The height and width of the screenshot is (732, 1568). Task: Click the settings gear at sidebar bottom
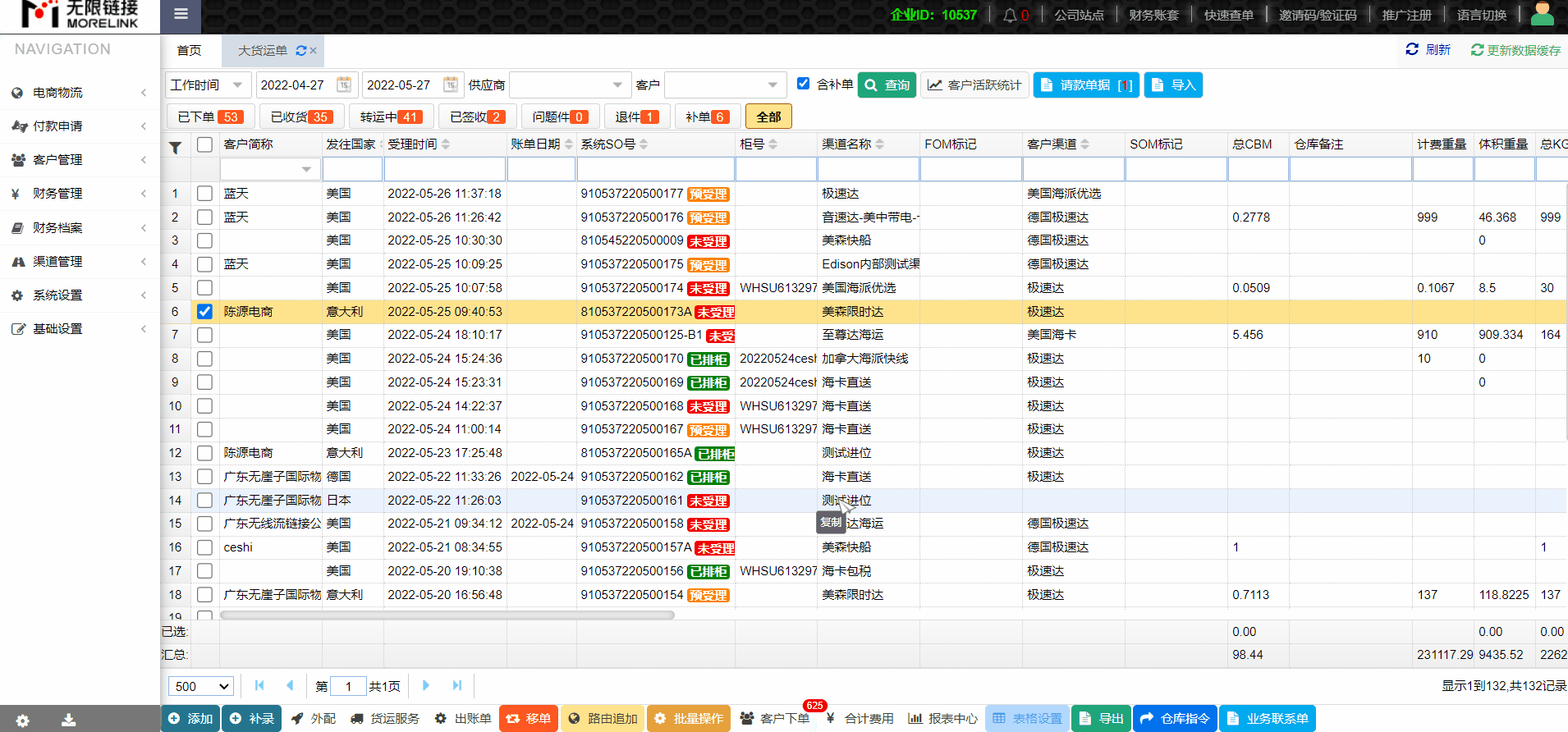pos(22,720)
